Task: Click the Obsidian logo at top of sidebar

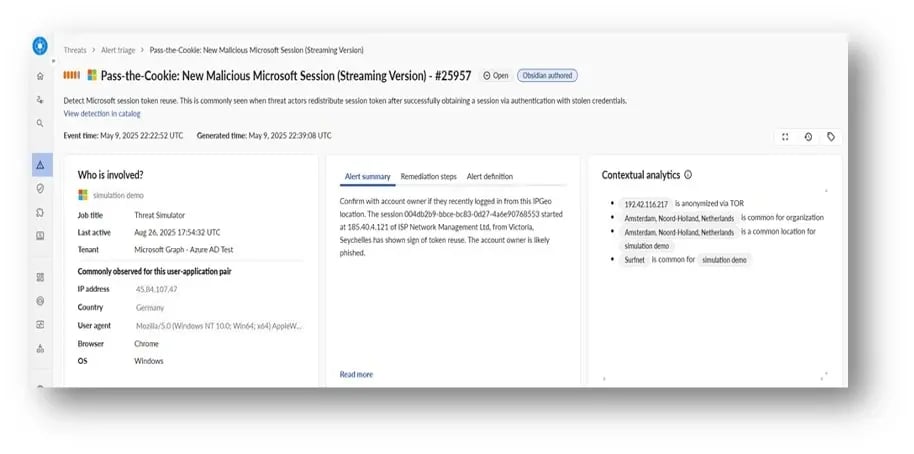Action: (x=40, y=46)
